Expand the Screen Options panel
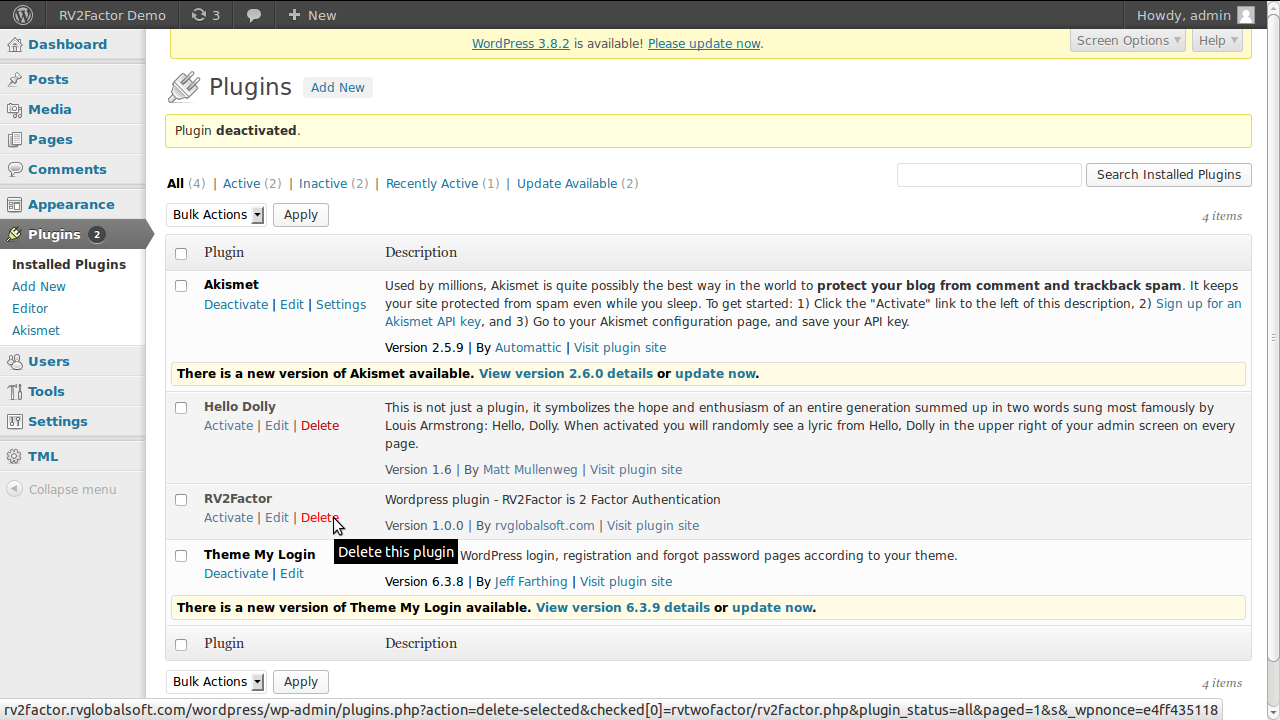The width and height of the screenshot is (1280, 720). (1128, 40)
